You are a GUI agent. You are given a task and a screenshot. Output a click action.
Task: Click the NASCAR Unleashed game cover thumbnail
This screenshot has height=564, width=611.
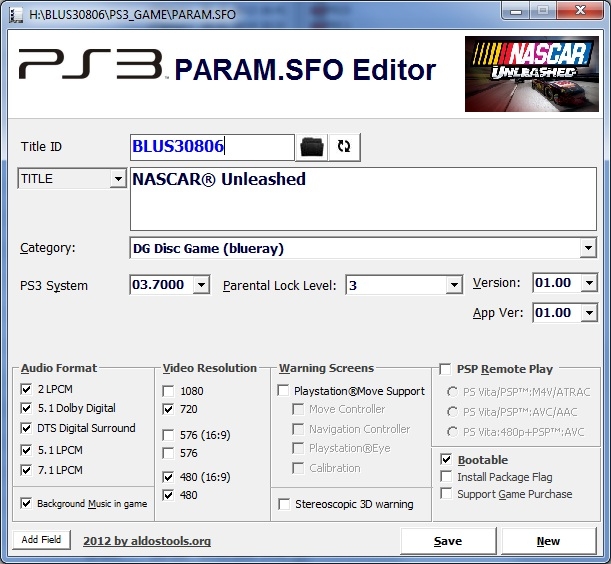[x=532, y=74]
